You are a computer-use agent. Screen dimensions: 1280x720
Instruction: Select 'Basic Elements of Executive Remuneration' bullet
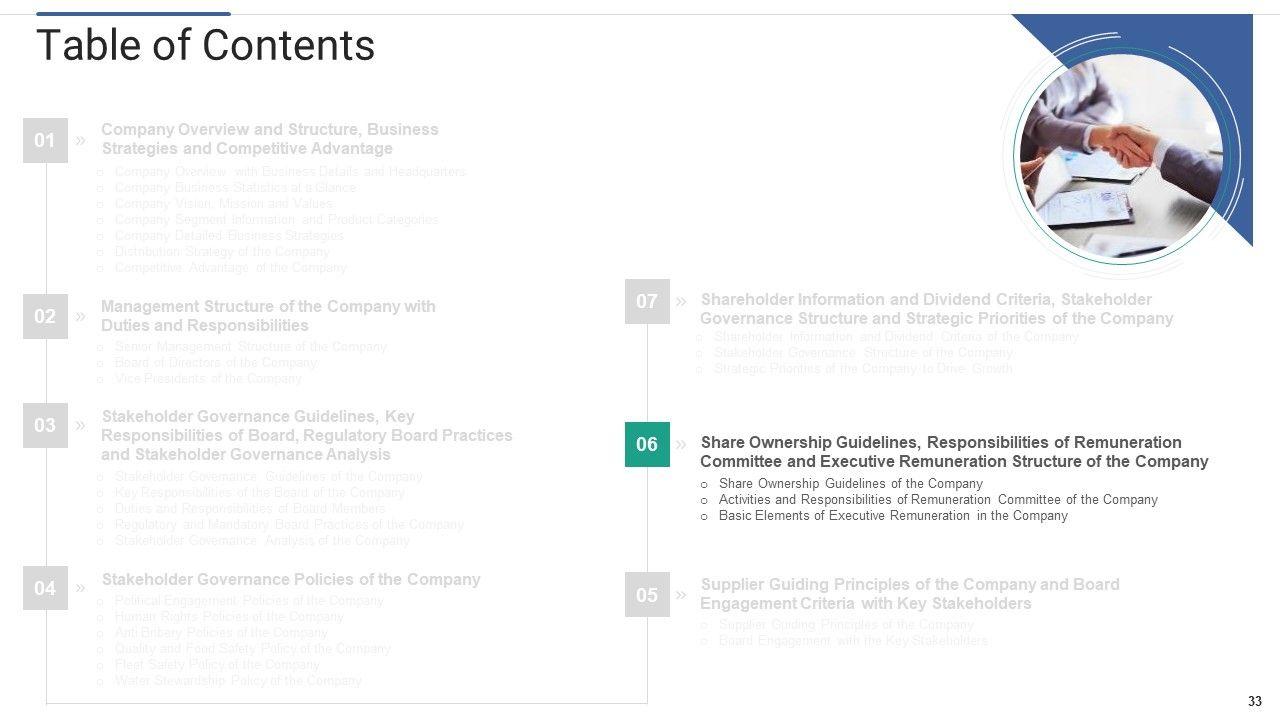893,516
